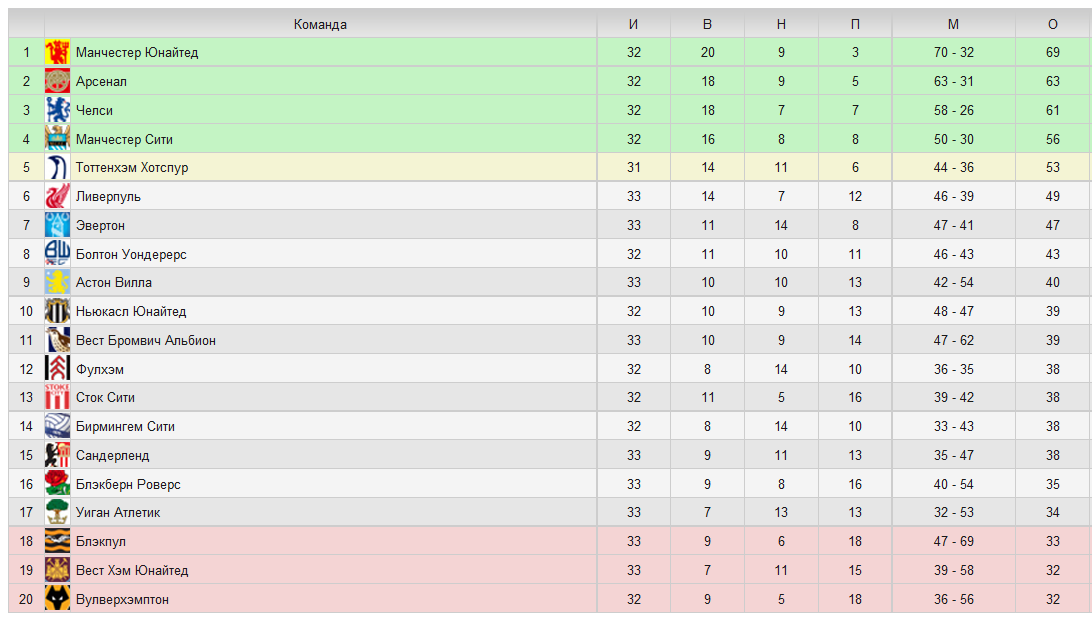
Task: Click the Newcastle United striped crest
Action: [x=57, y=311]
